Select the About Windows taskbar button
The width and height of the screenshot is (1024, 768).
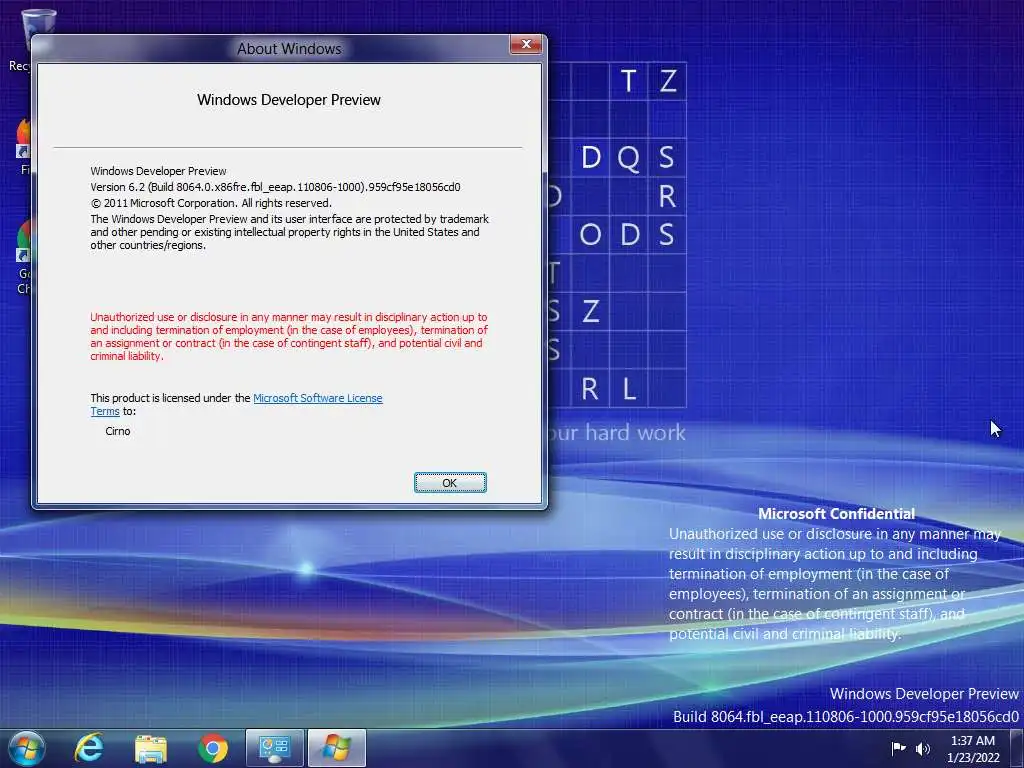click(336, 748)
